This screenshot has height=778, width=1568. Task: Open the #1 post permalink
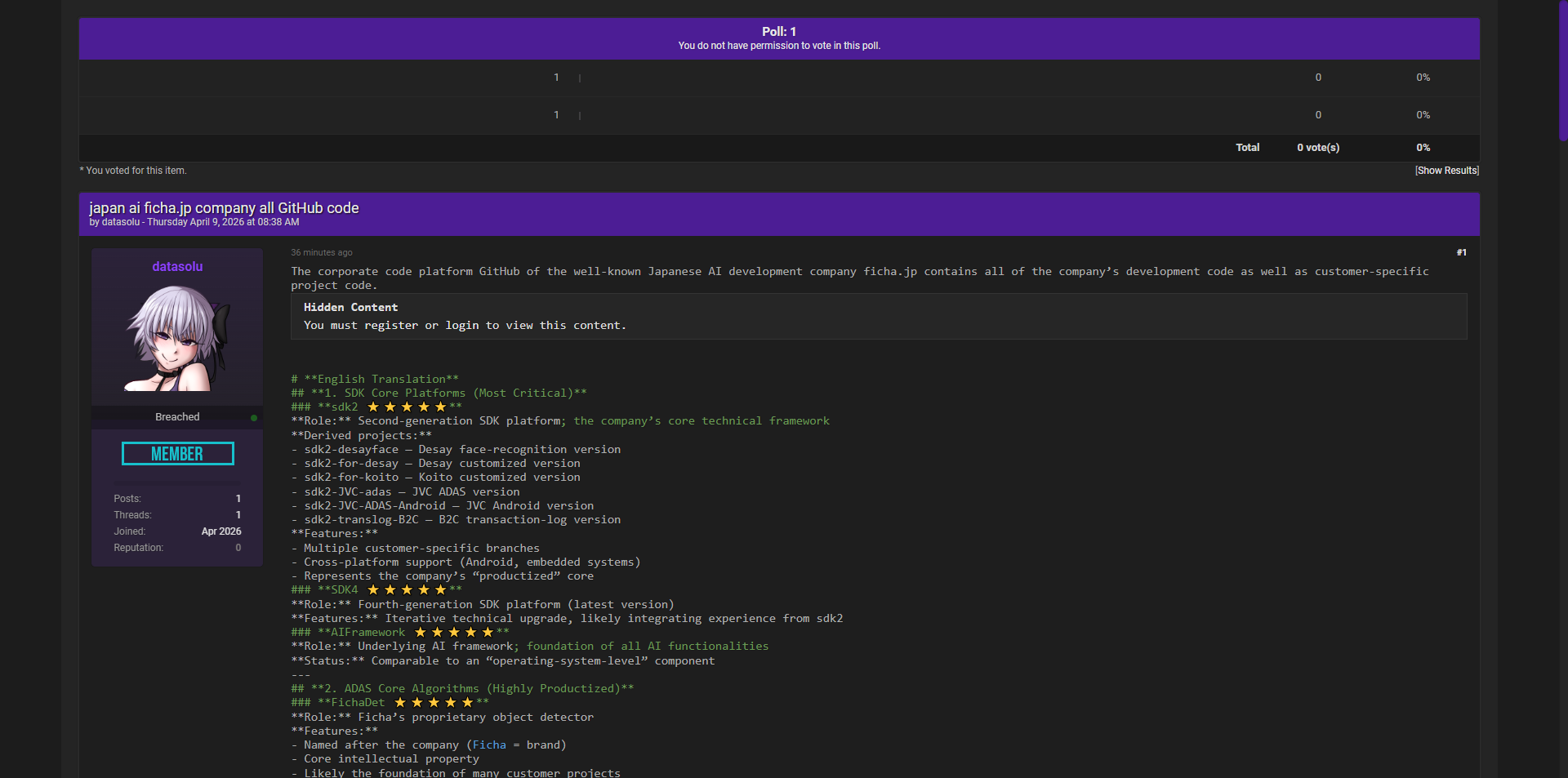1461,253
